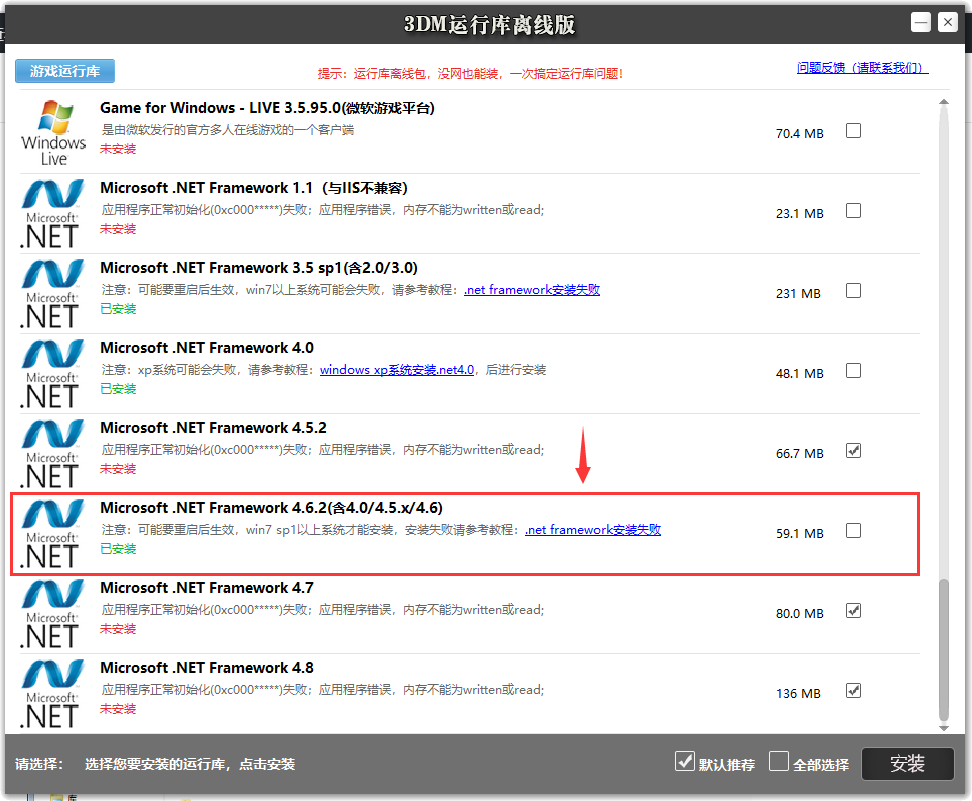The image size is (972, 801).
Task: Click the scrollbar up arrow
Action: coord(943,102)
